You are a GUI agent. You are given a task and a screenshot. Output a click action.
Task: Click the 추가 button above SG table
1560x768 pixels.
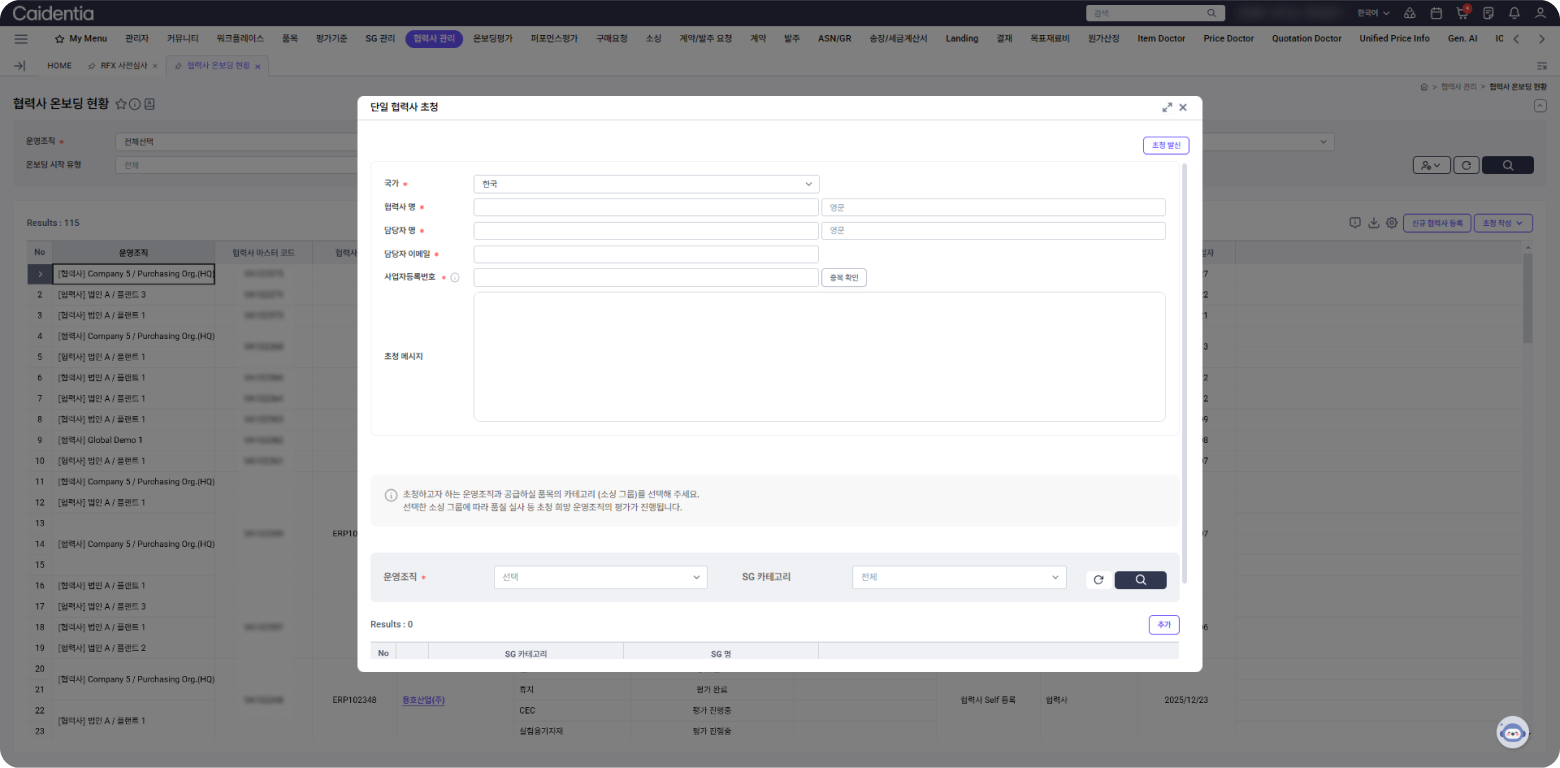1163,625
